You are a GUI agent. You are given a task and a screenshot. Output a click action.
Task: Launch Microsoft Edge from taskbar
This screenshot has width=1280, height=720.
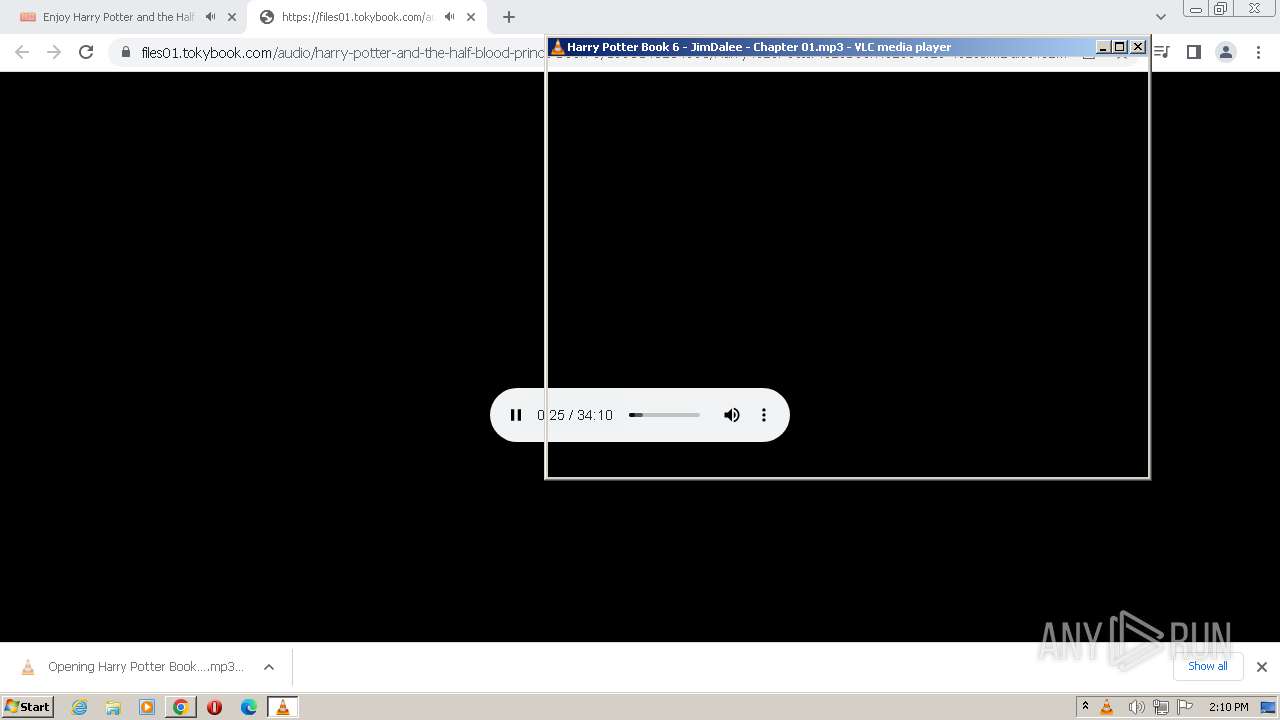coord(249,707)
